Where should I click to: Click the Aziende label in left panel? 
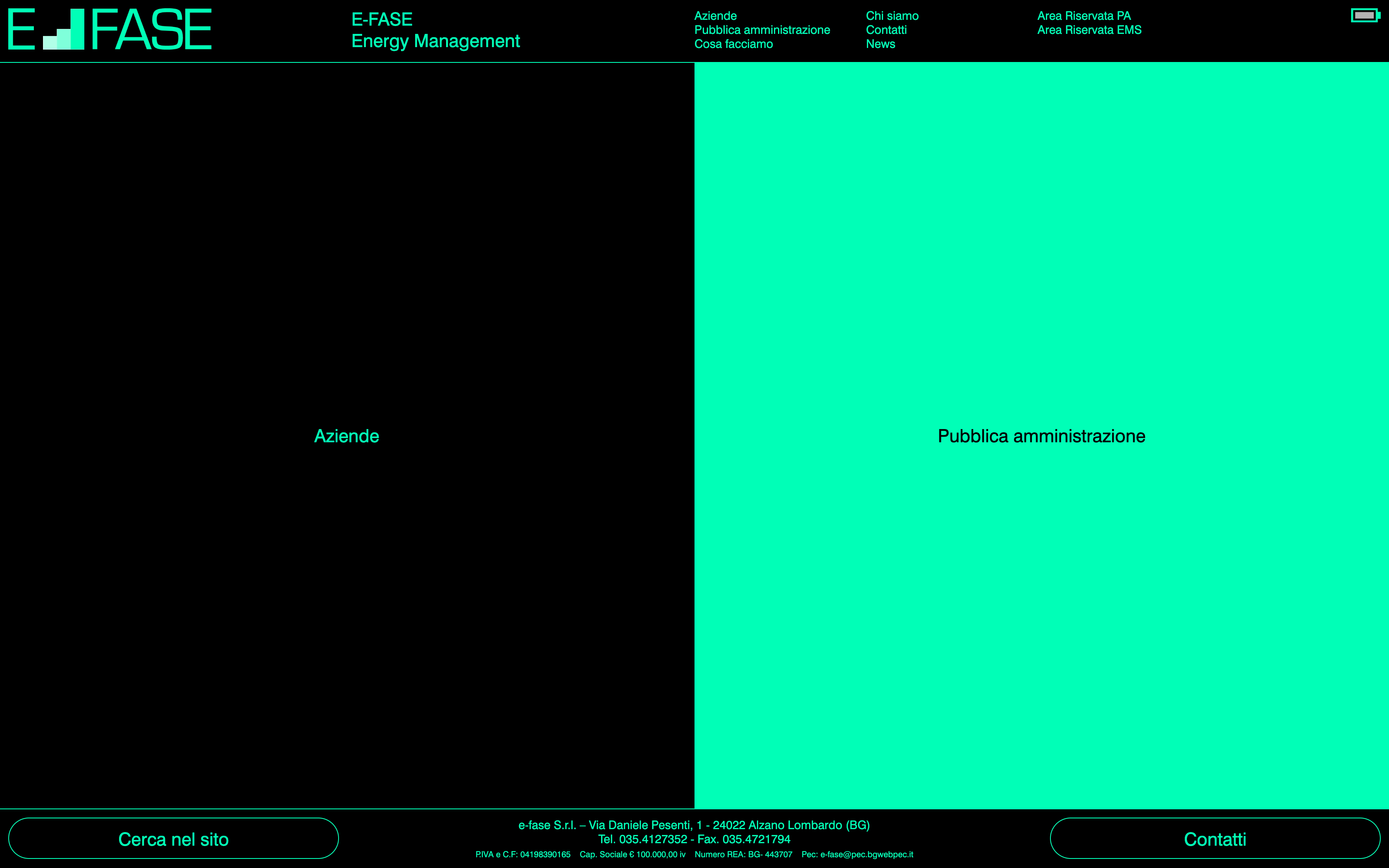point(347,436)
